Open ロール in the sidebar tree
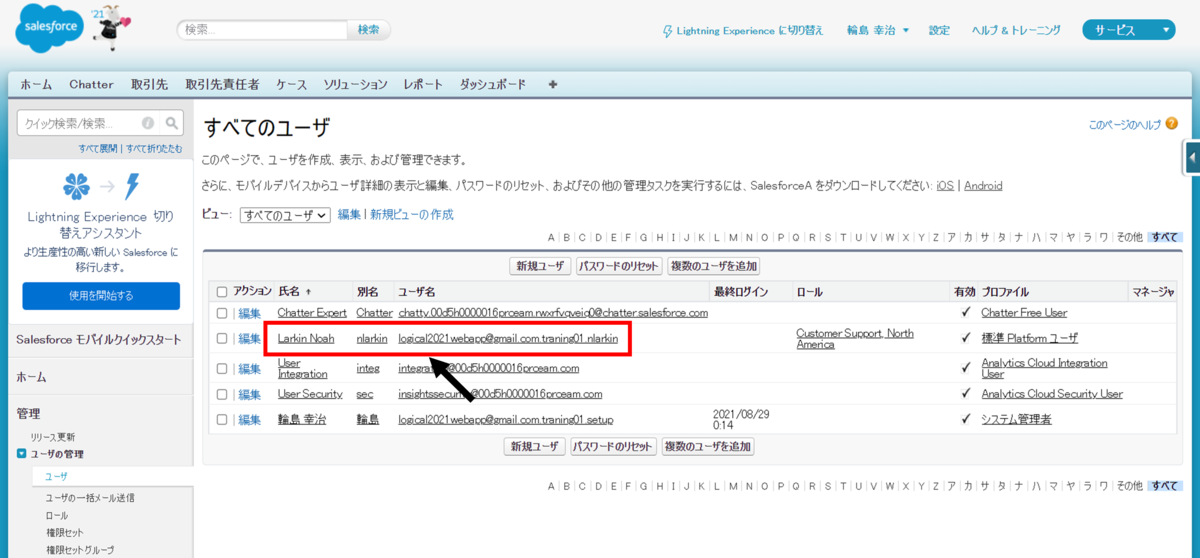Screen dimensions: 1200x558 55,515
